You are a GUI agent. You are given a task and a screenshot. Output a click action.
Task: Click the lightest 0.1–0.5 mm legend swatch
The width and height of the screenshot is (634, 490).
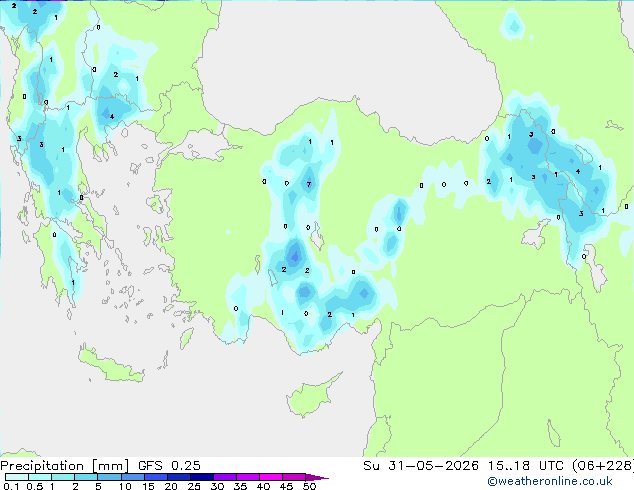[x=17, y=477]
